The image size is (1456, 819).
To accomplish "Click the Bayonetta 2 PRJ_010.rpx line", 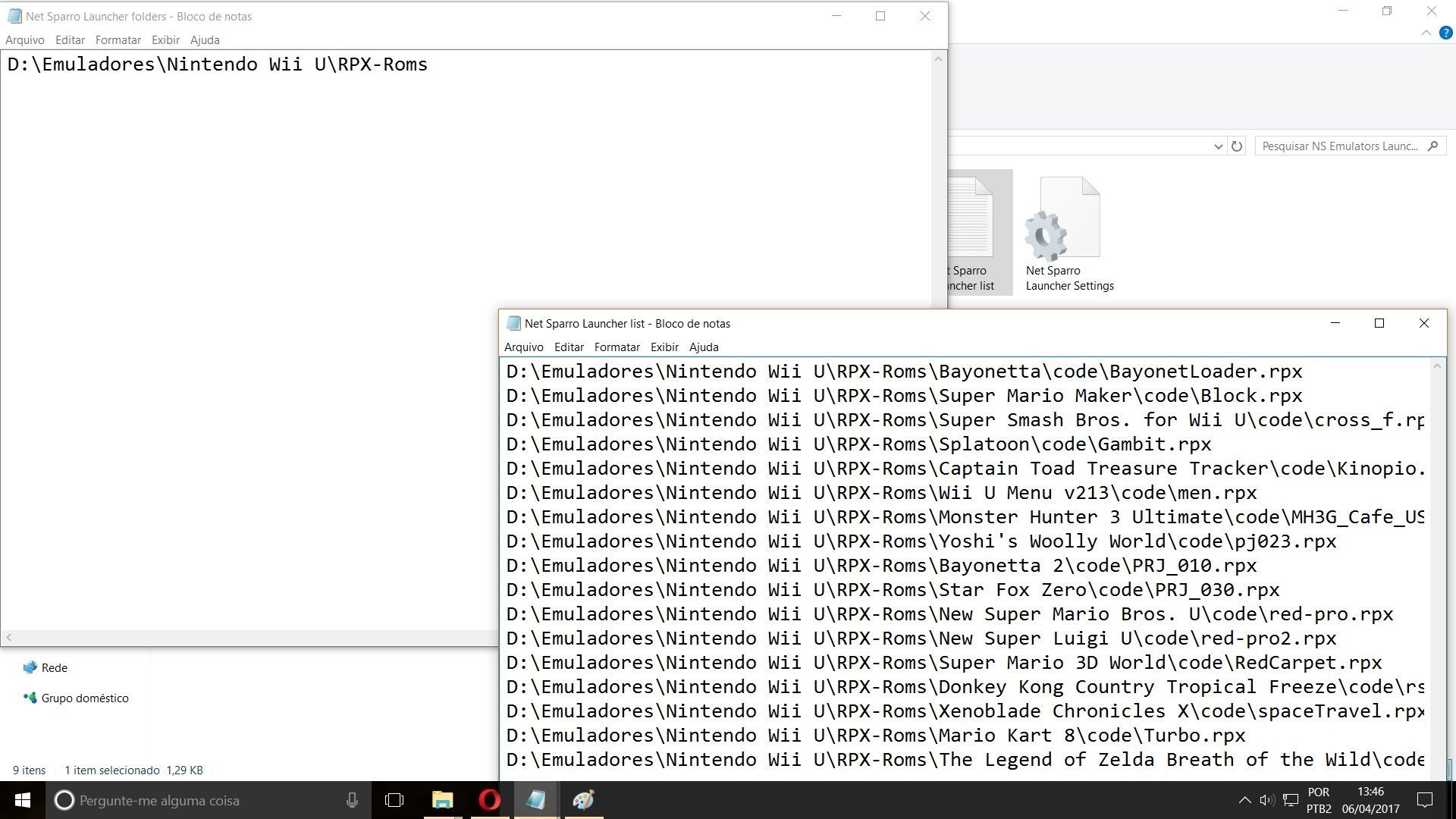I will pyautogui.click(x=881, y=566).
